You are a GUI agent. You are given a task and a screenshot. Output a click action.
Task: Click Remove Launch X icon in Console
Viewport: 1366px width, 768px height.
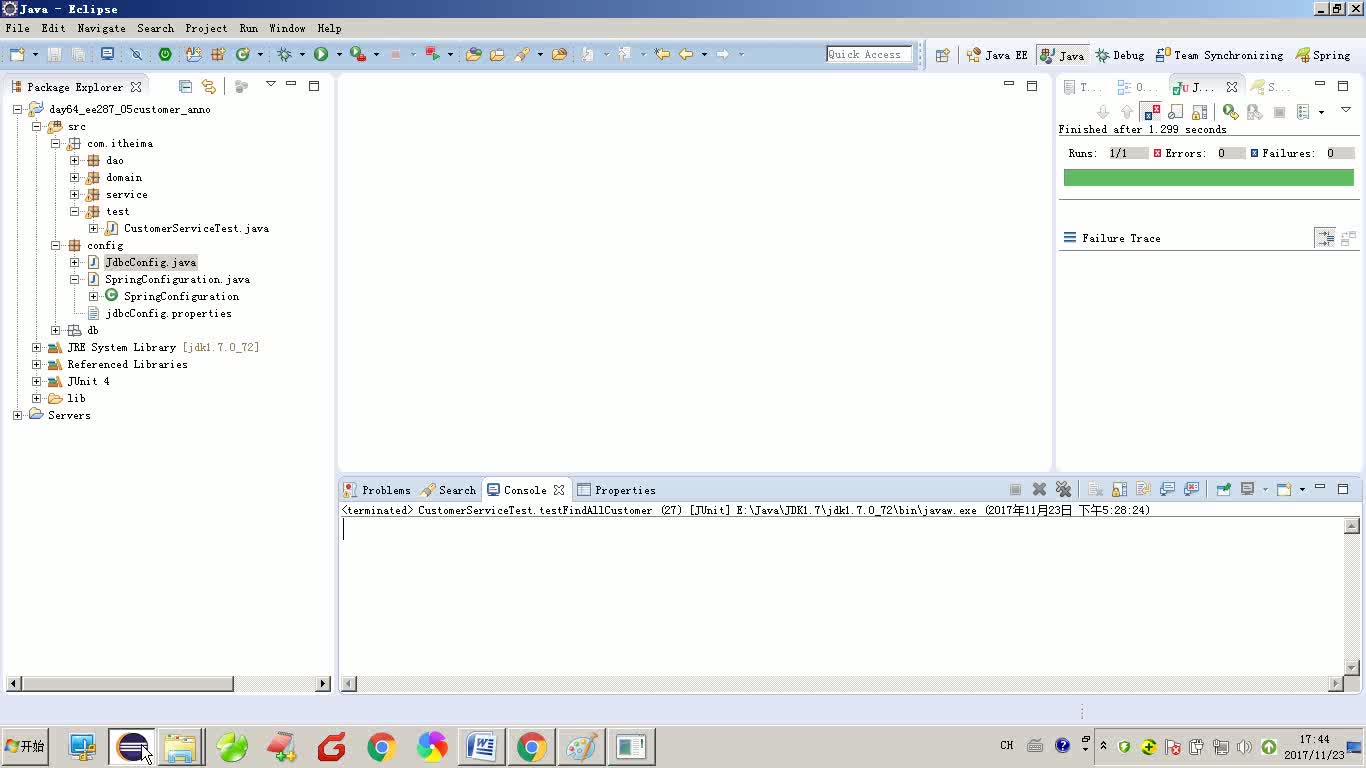(1039, 489)
